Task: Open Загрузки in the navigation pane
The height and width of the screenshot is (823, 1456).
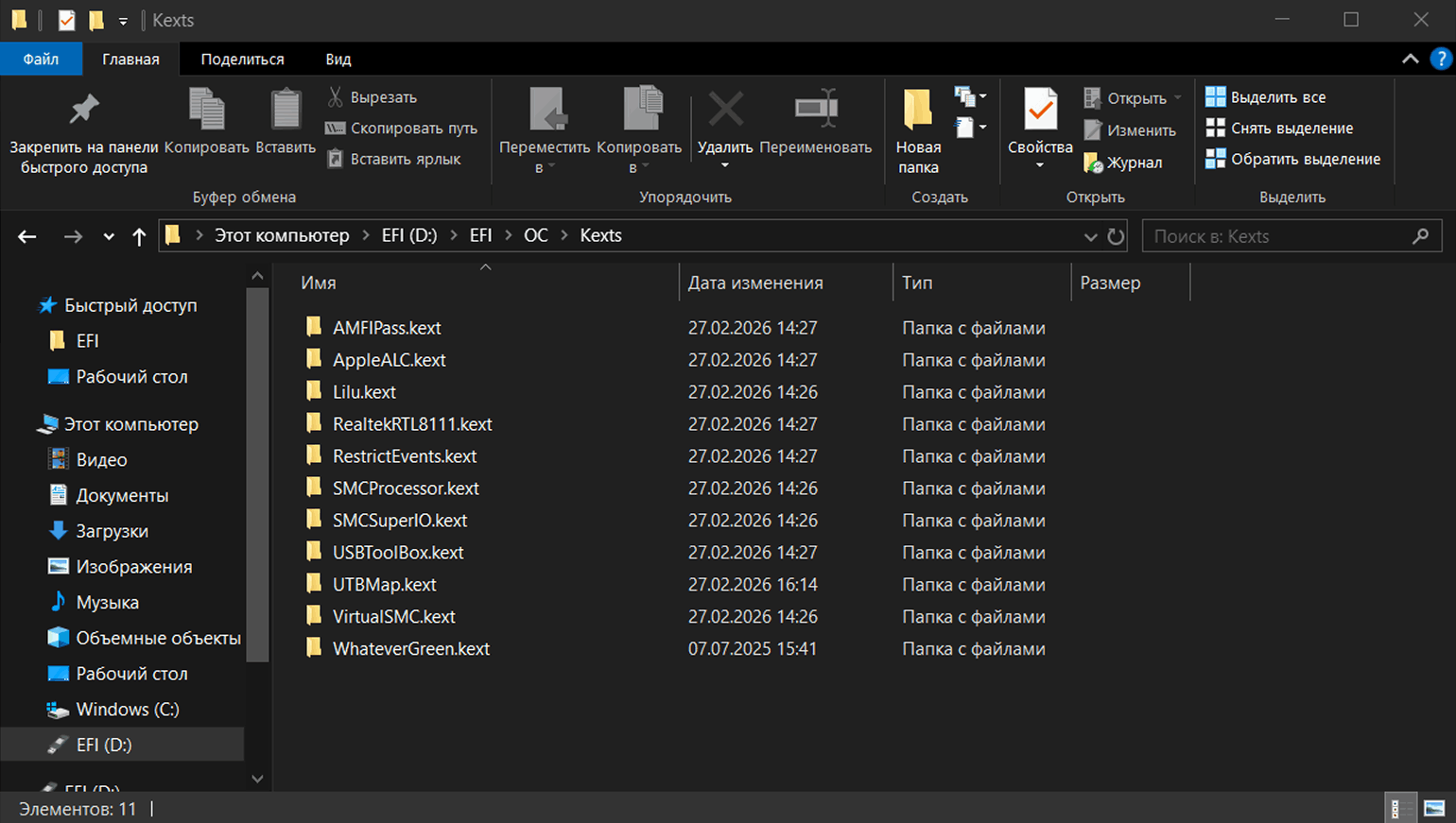Action: 112,532
